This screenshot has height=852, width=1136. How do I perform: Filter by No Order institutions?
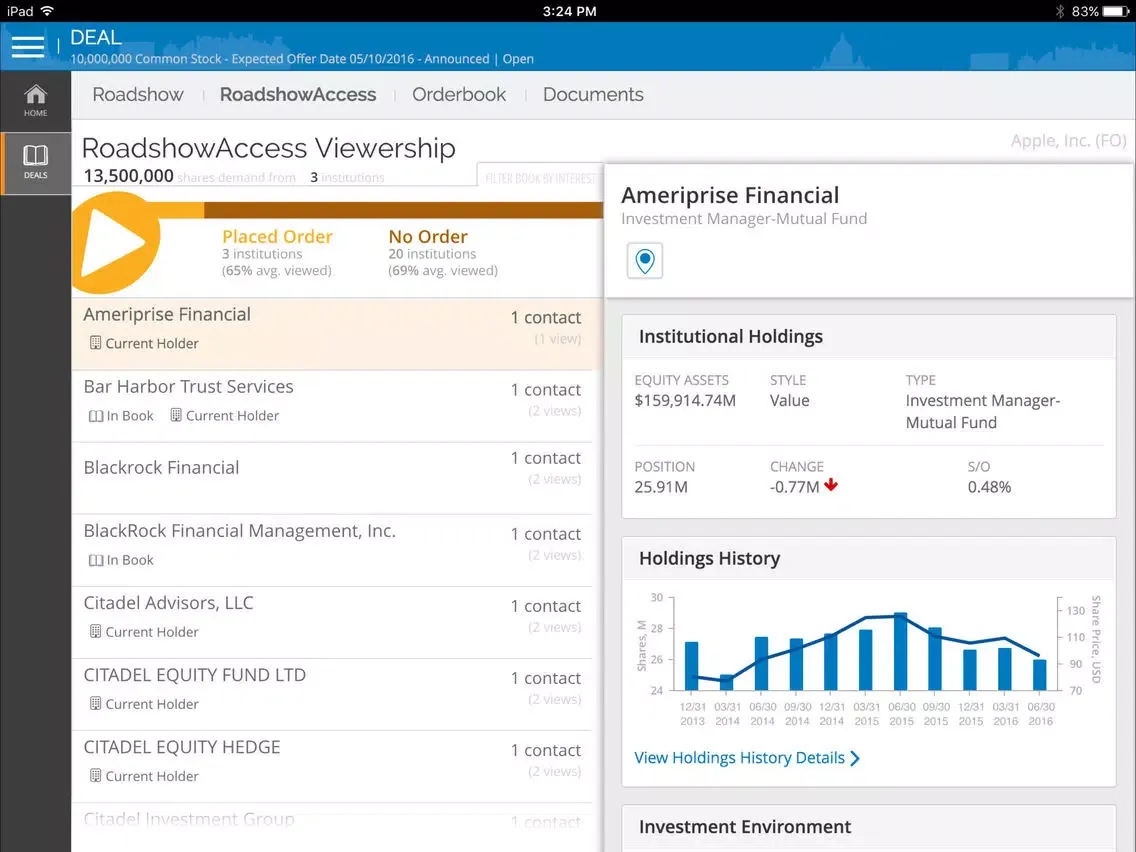click(x=443, y=253)
